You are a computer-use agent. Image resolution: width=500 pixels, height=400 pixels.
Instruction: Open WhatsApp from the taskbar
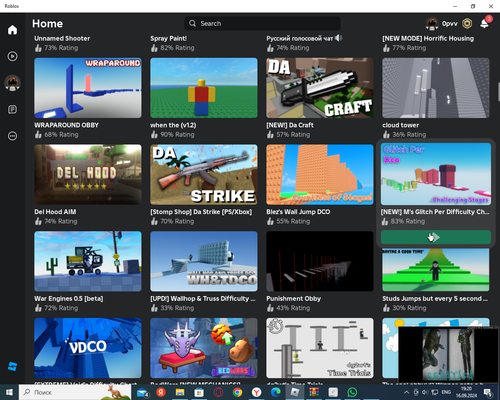(352, 392)
